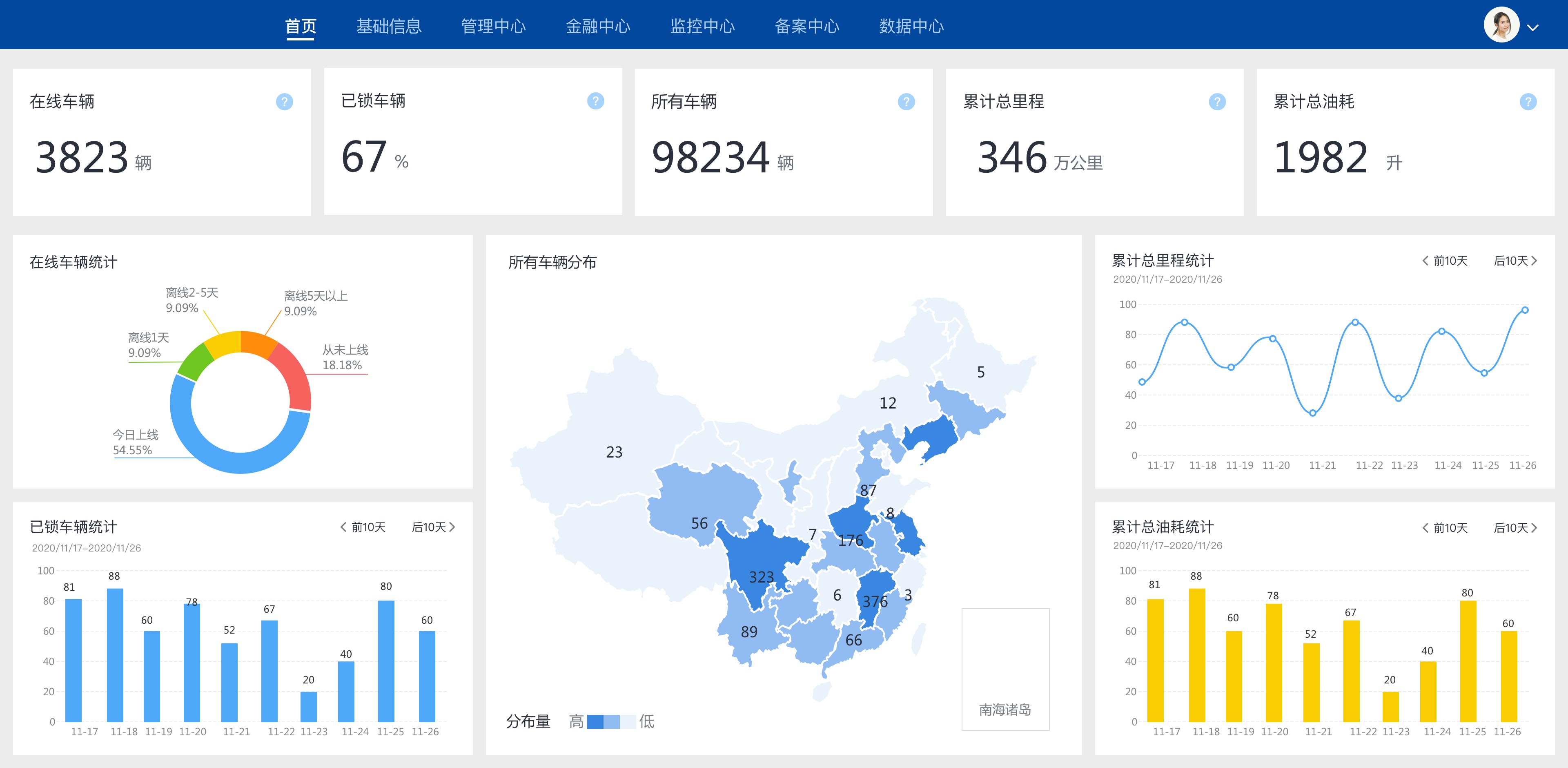
Task: Expand the user account dropdown arrow
Action: [1533, 27]
